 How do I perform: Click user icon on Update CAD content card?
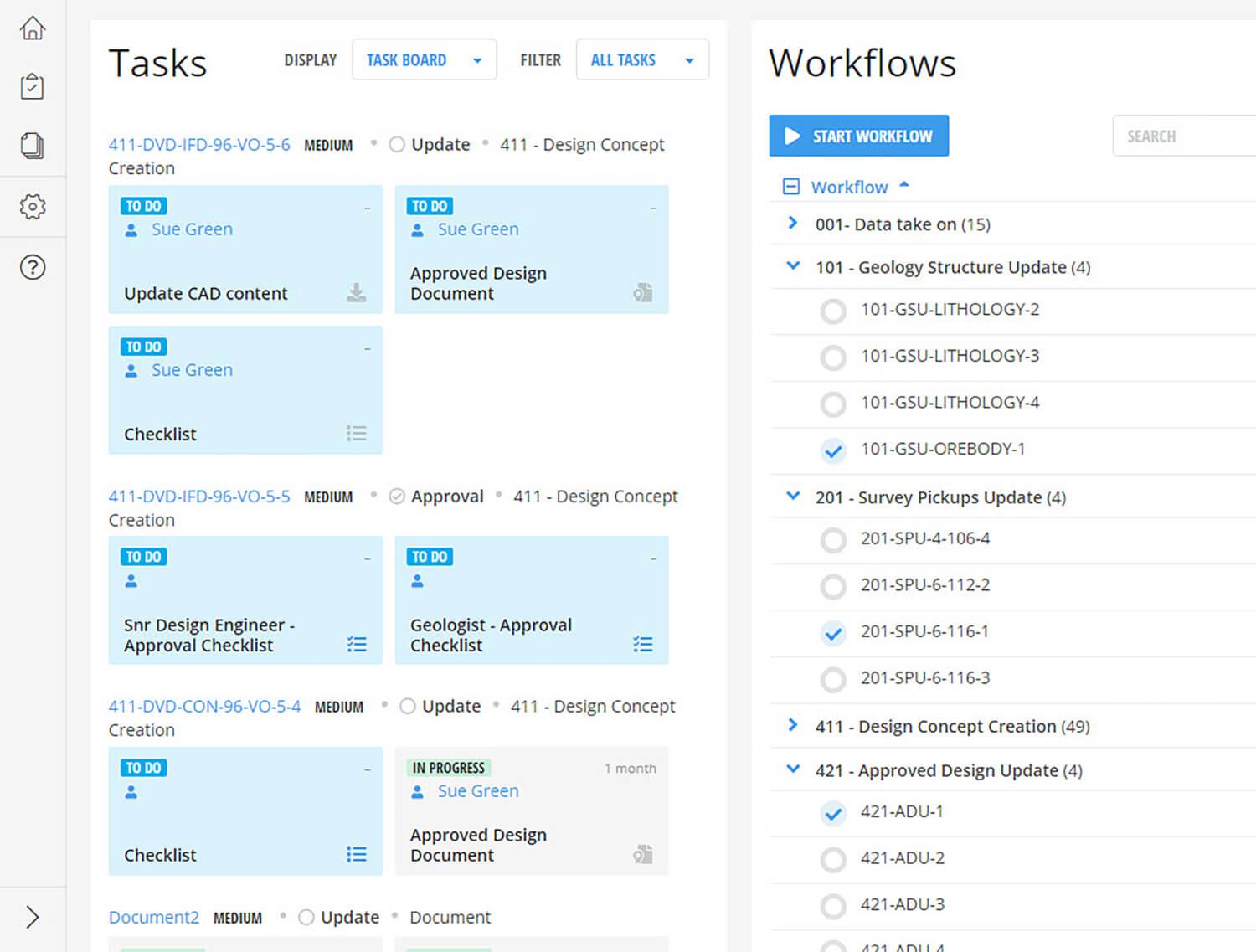click(x=131, y=229)
